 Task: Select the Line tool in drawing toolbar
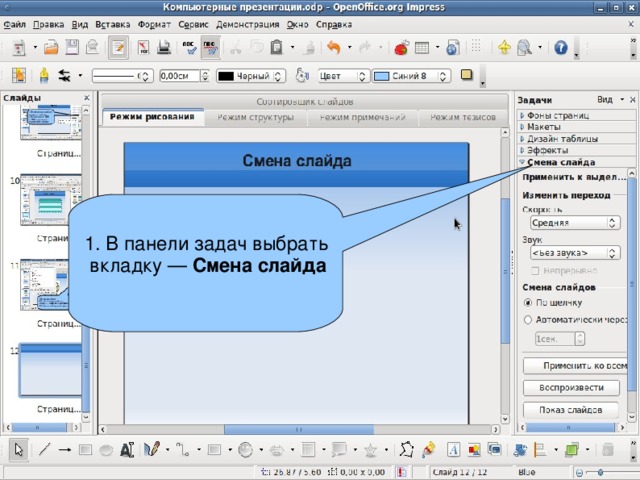[44, 450]
